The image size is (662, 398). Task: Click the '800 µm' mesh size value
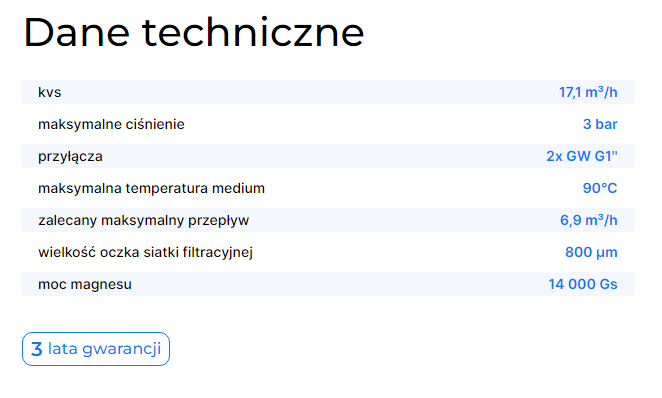click(x=591, y=252)
